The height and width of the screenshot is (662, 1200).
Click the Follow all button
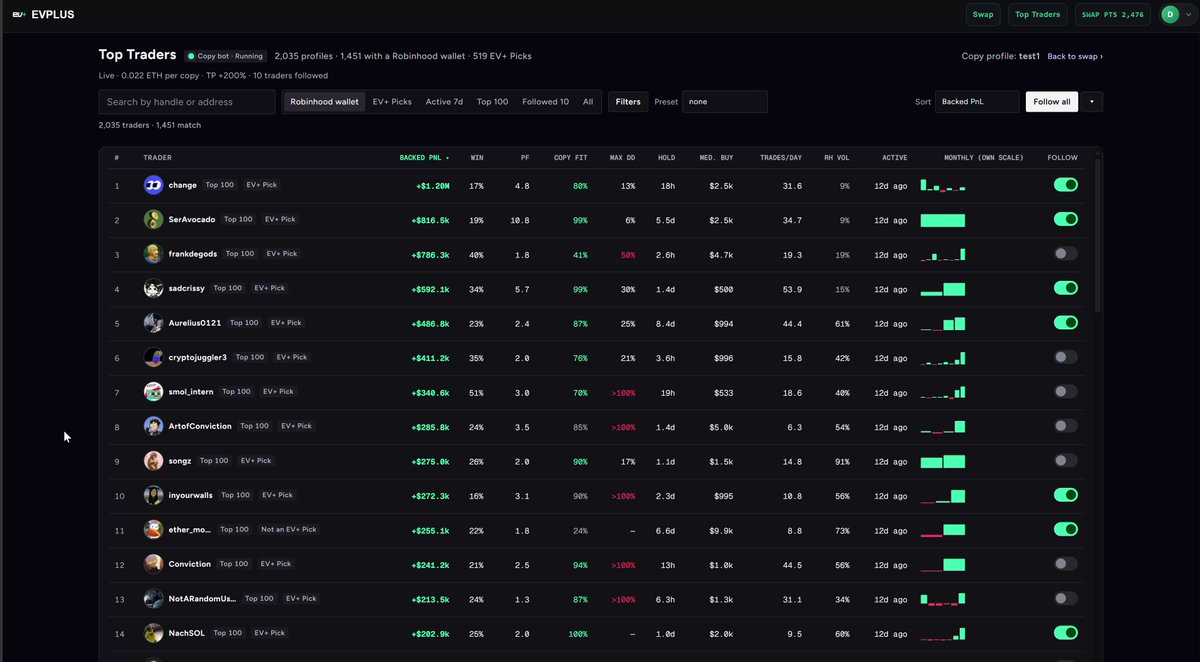(1052, 102)
